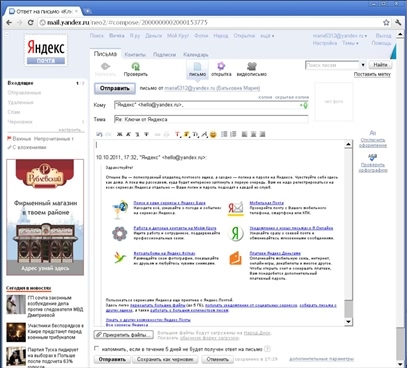Screen dimensions: 407x368
Task: Select the открытка postcard icon
Action: pyautogui.click(x=221, y=66)
